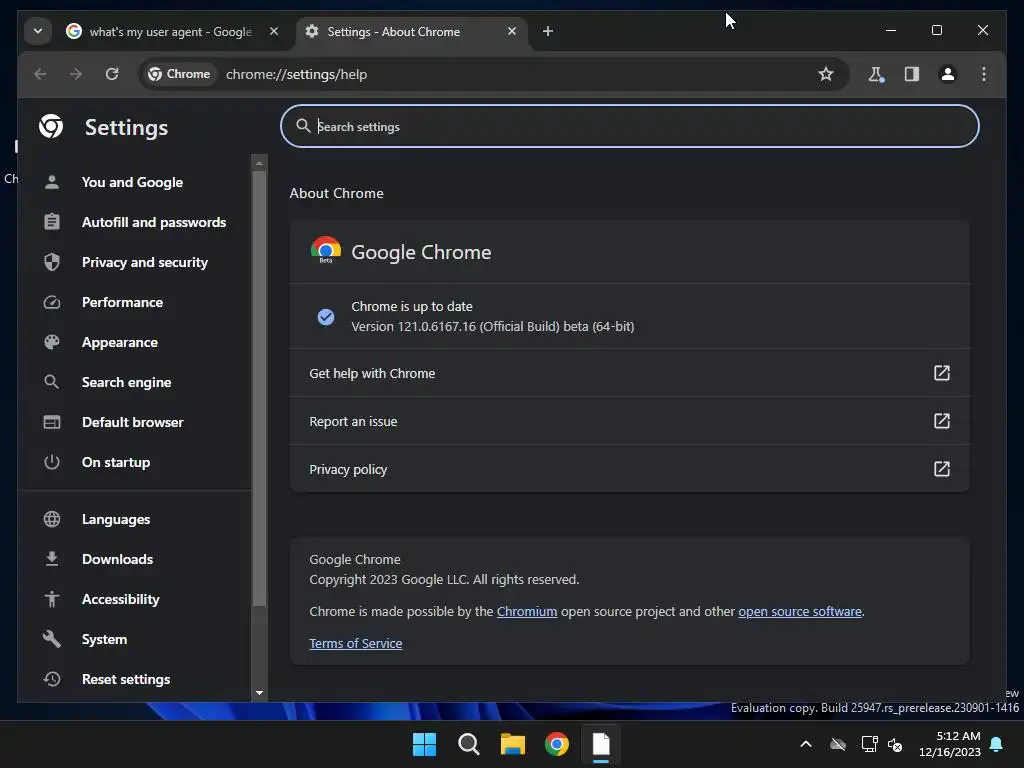Screen dimensions: 1024x768
Task: Toggle the side panel icon
Action: (912, 74)
